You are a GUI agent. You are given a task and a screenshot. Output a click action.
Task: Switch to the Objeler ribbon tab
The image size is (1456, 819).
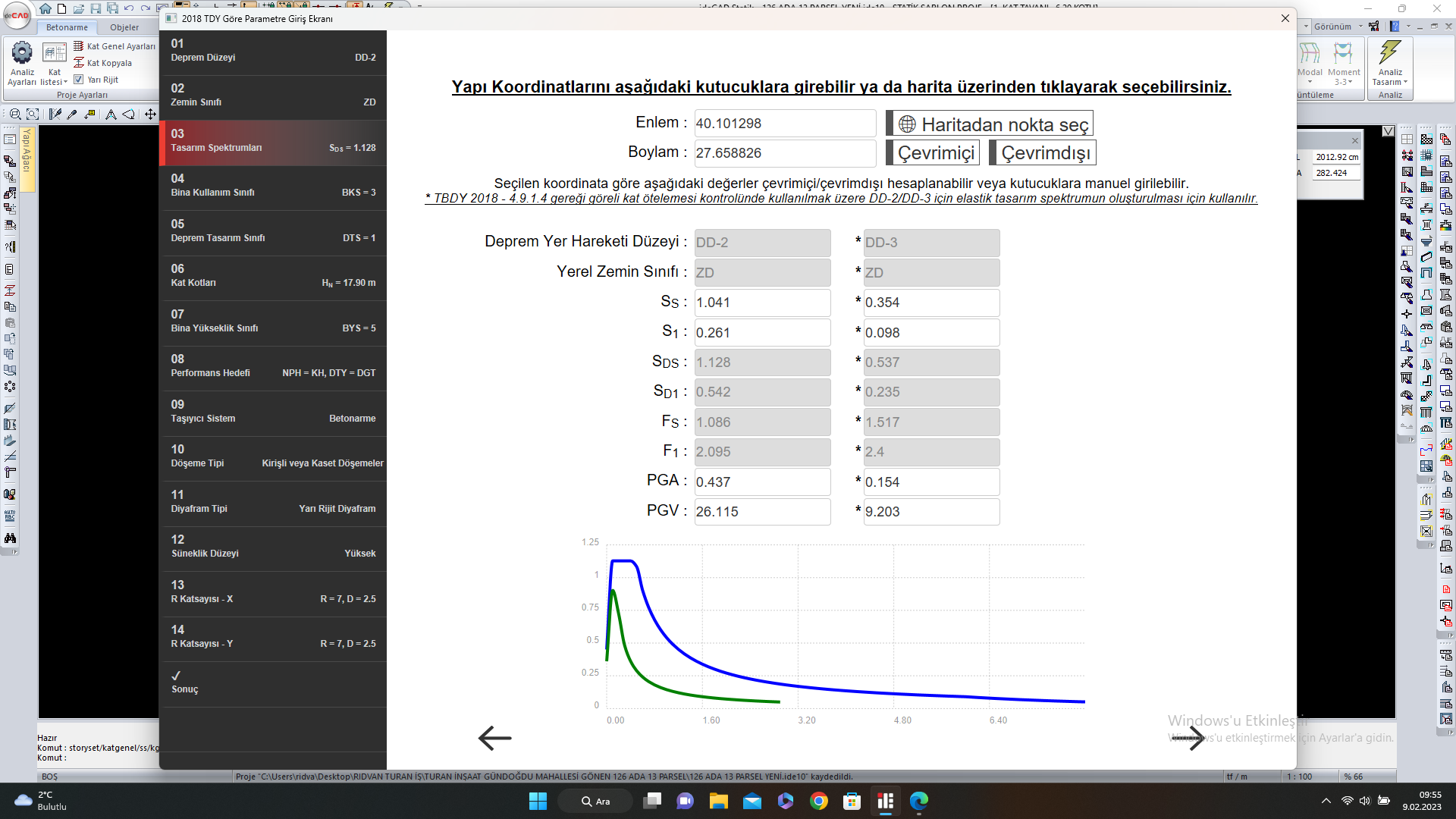(124, 27)
